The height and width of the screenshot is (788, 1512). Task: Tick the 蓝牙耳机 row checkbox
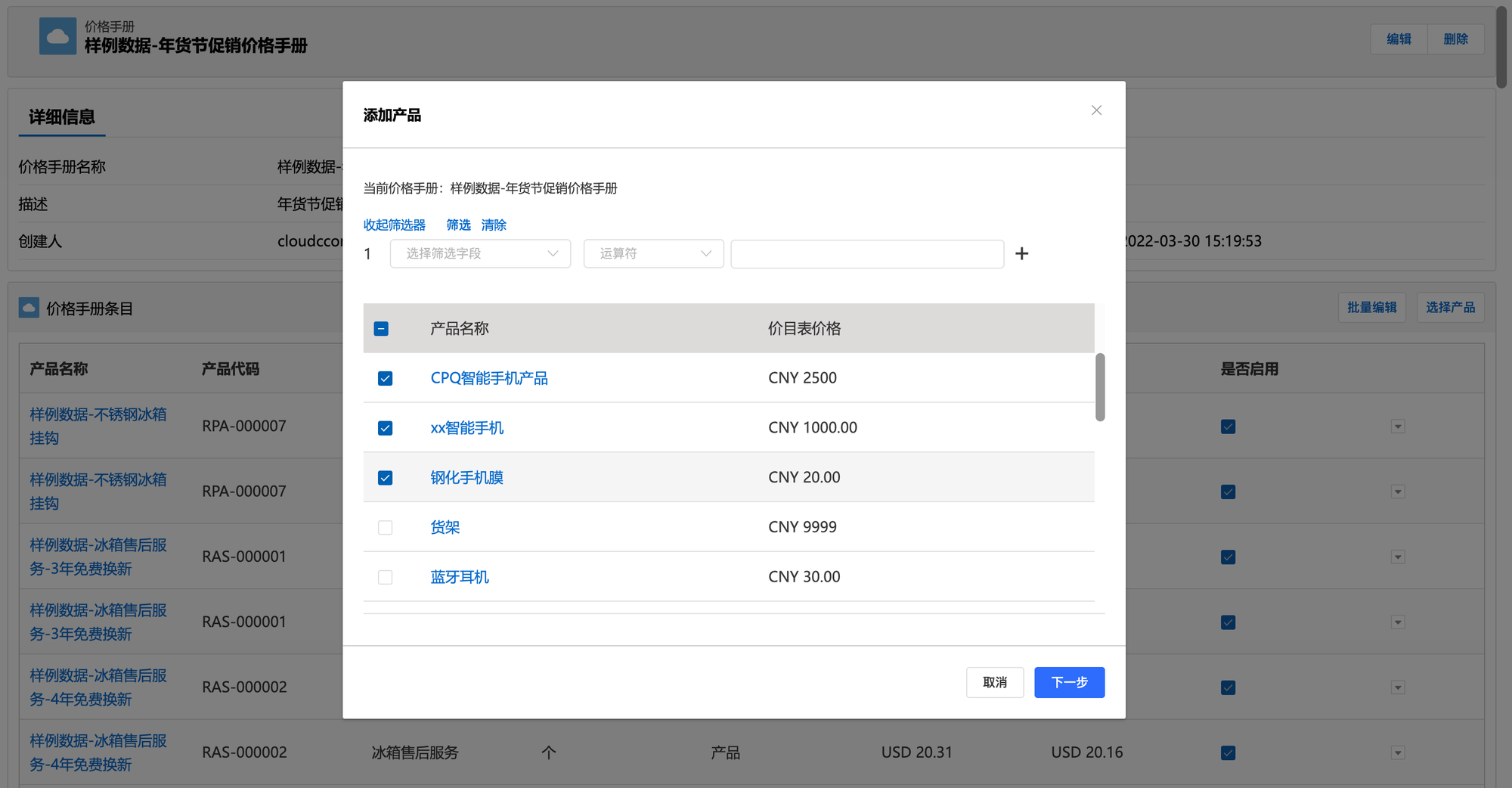[385, 578]
